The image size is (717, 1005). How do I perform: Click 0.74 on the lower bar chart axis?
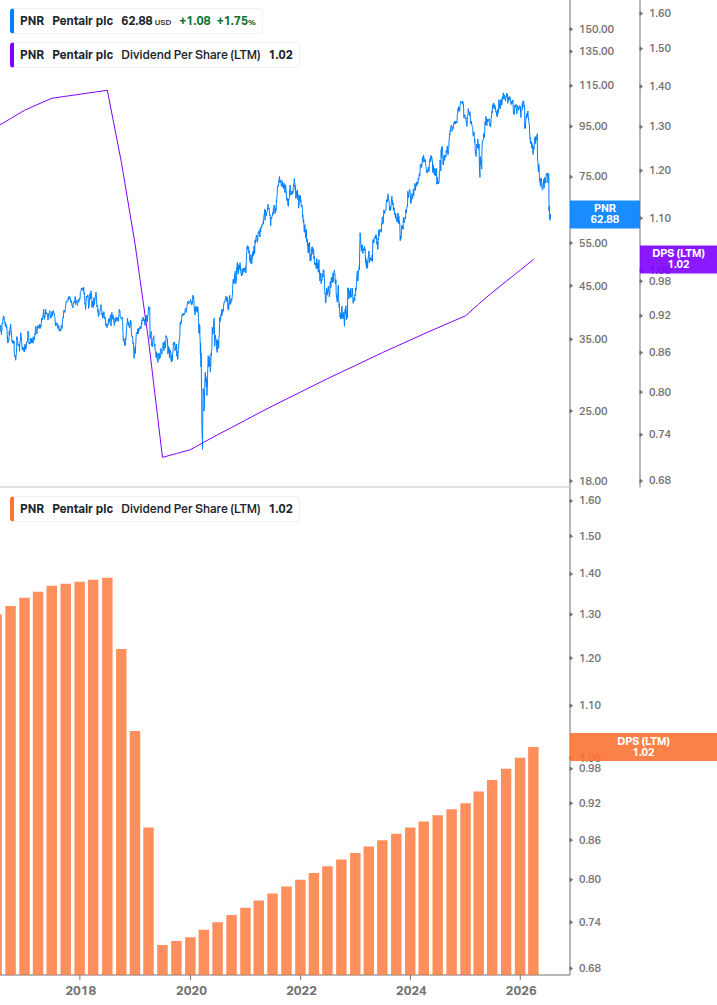click(x=590, y=922)
